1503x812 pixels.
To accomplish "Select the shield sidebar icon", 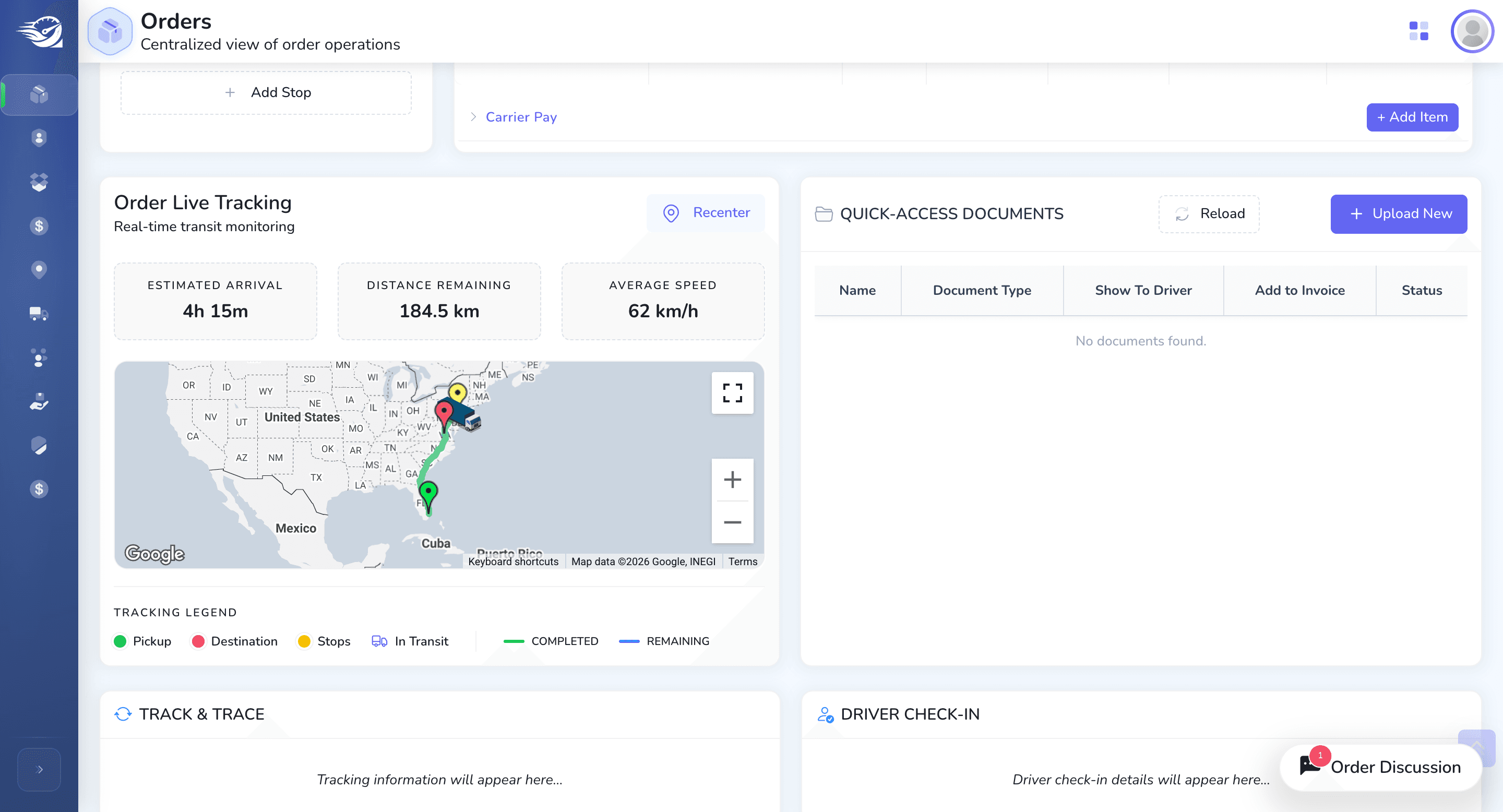I will click(39, 445).
